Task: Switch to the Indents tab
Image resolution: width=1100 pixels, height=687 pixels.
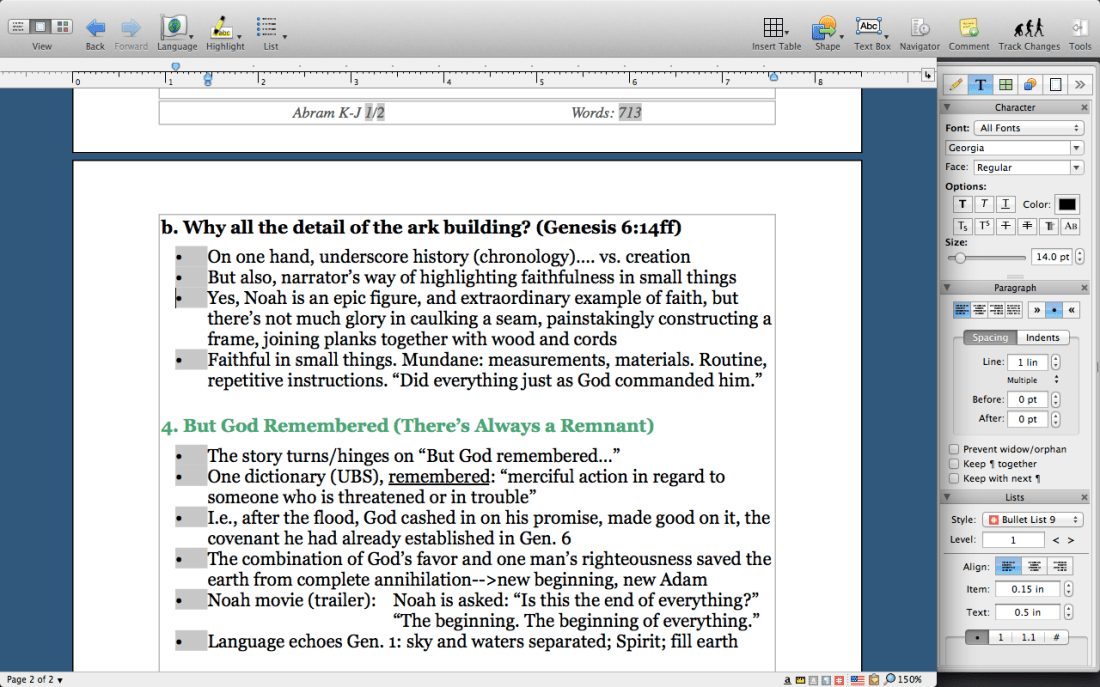Action: click(1042, 337)
